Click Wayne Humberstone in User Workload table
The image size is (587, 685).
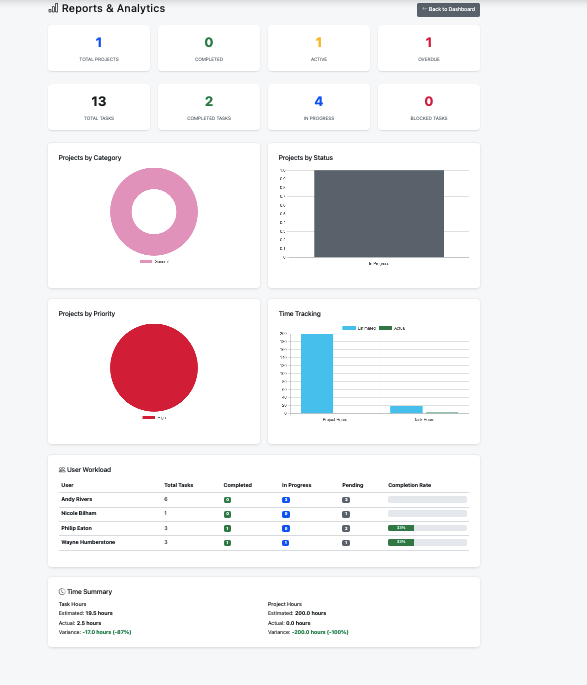pyautogui.click(x=88, y=542)
